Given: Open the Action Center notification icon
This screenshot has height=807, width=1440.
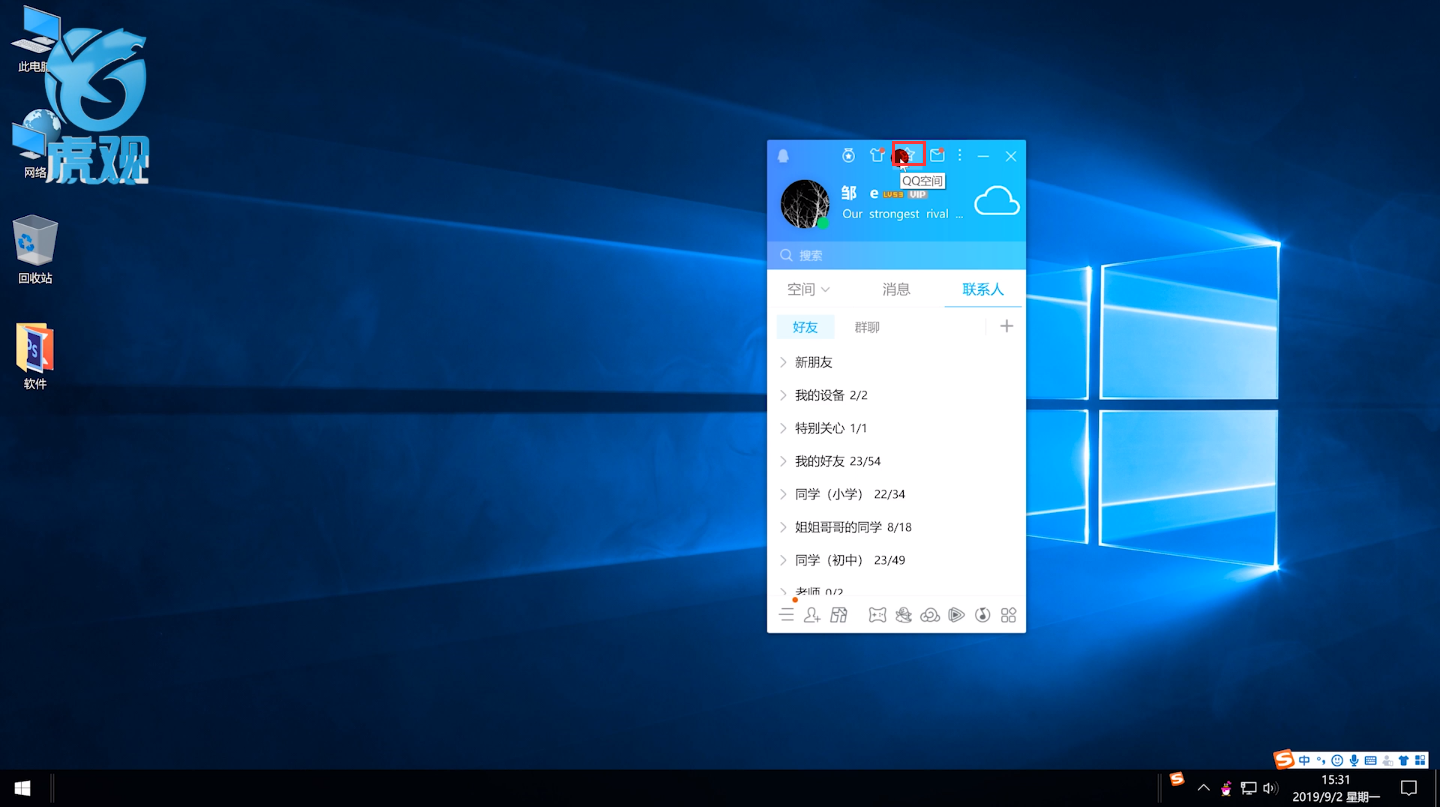Looking at the screenshot, I should click(1409, 788).
